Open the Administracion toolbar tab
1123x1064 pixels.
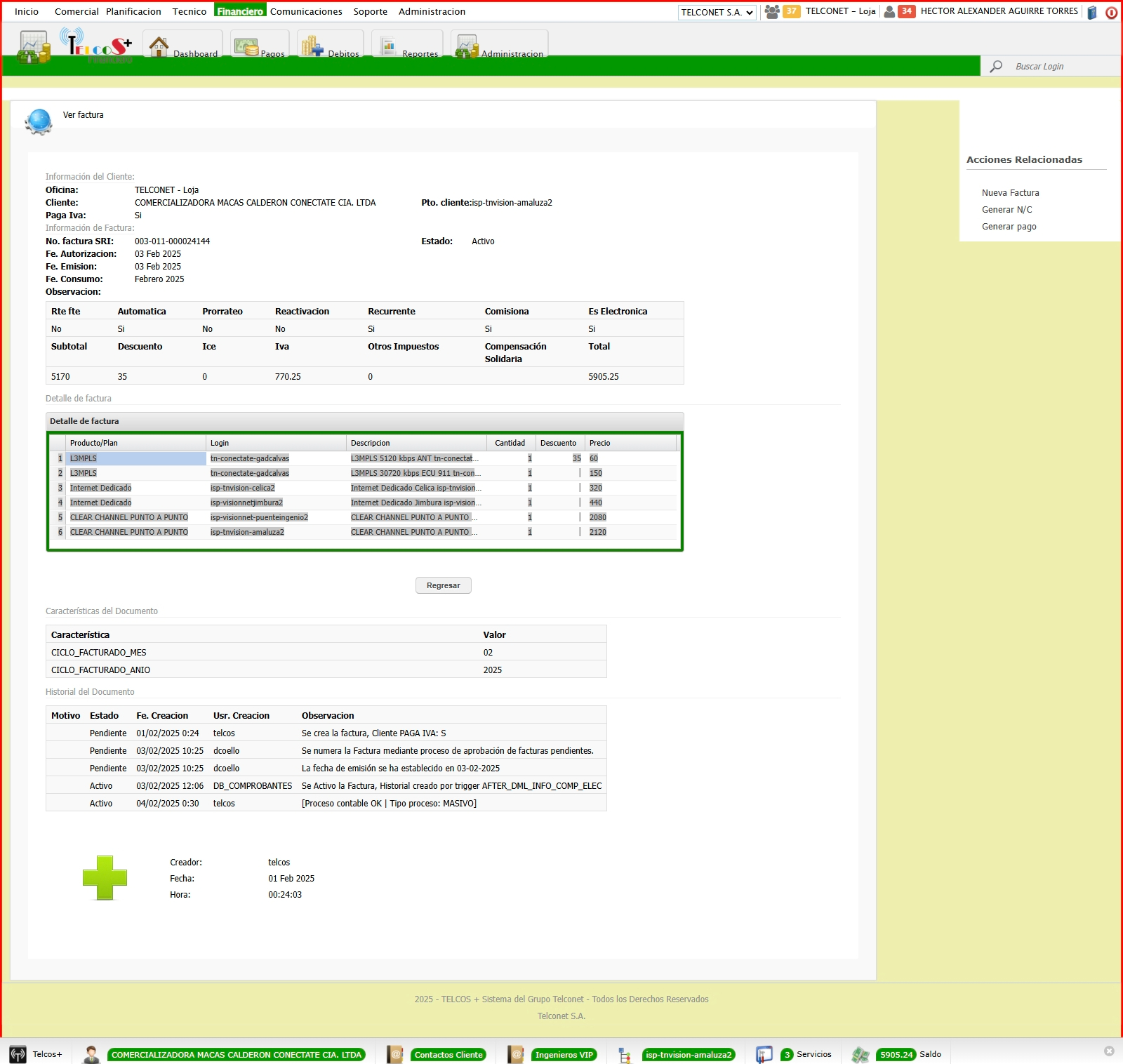[x=499, y=44]
